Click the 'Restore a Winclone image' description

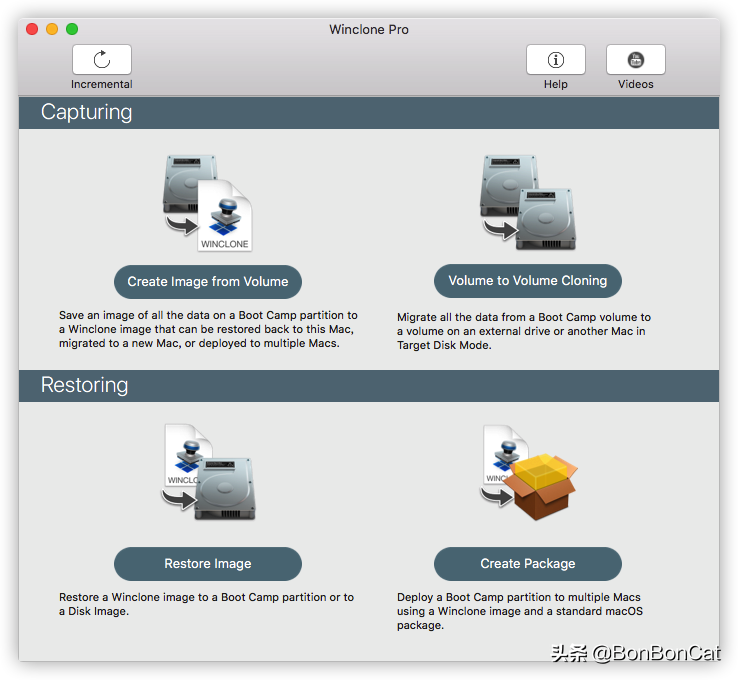[206, 604]
